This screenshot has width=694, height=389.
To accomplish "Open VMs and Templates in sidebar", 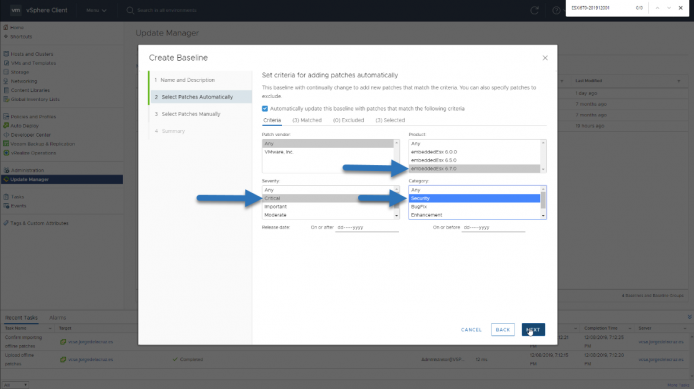I will (x=33, y=63).
